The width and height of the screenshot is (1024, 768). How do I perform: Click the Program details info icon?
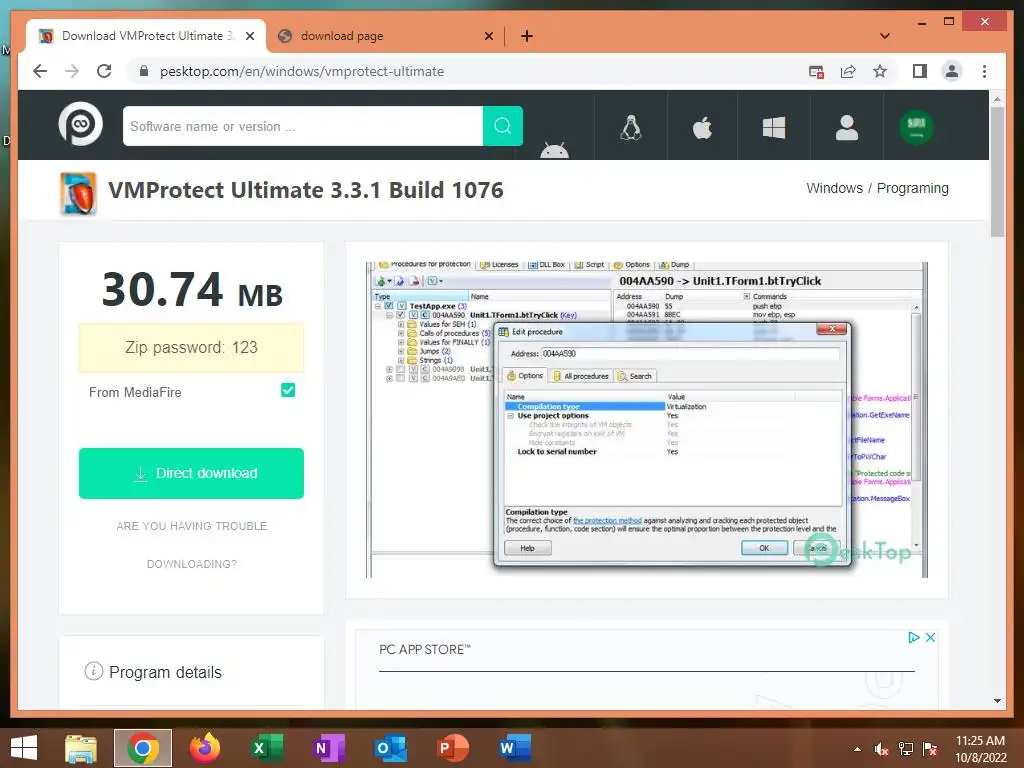coord(93,671)
